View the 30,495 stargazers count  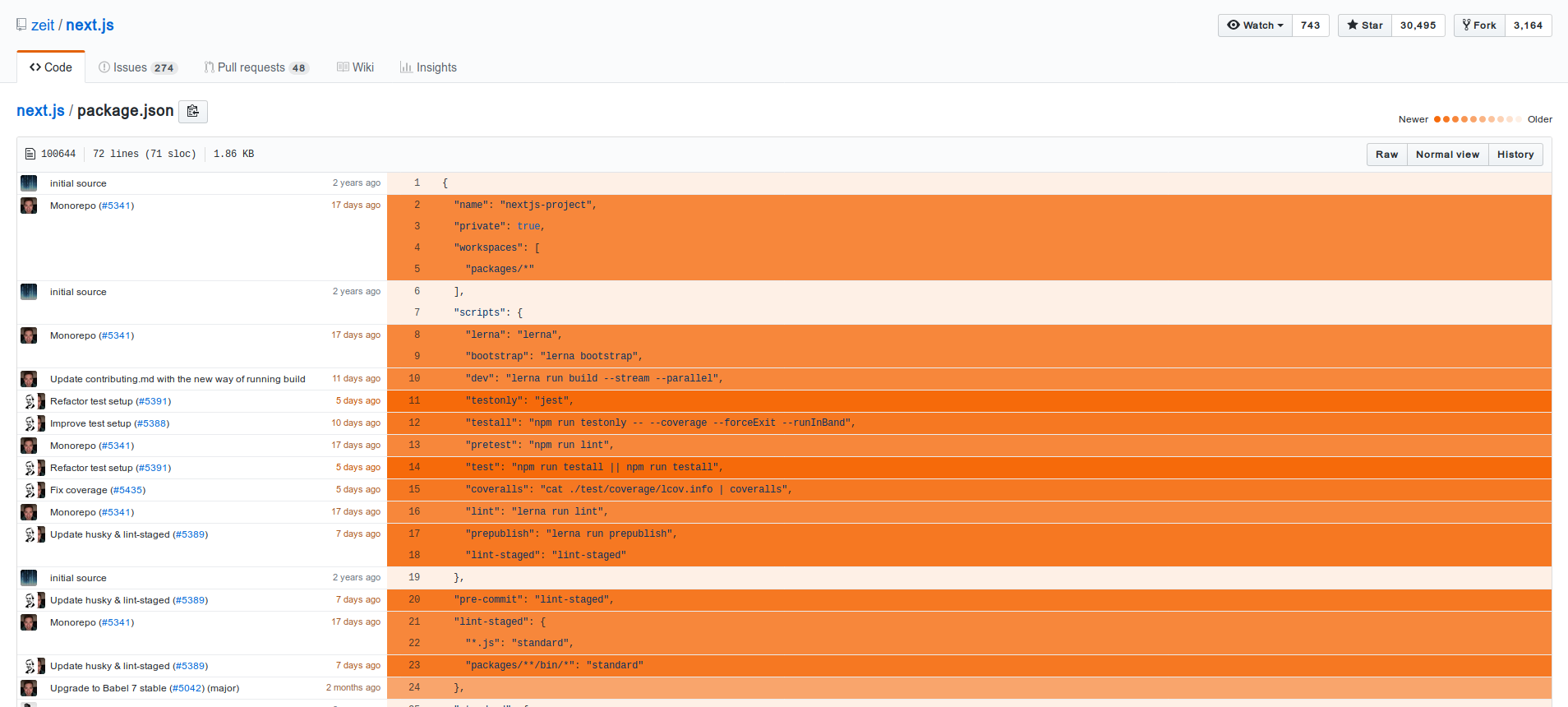[x=1418, y=25]
